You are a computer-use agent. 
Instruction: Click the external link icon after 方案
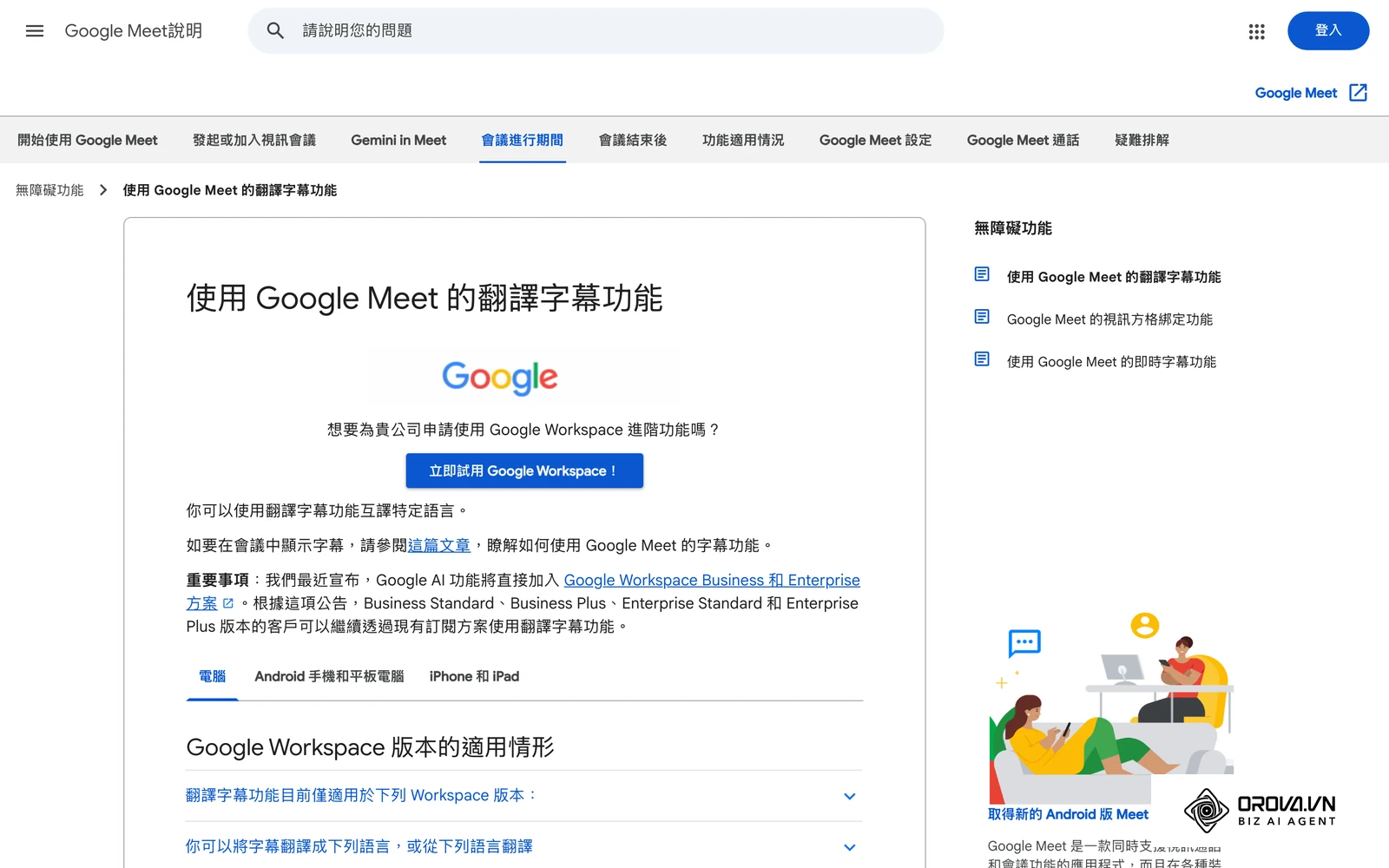228,603
